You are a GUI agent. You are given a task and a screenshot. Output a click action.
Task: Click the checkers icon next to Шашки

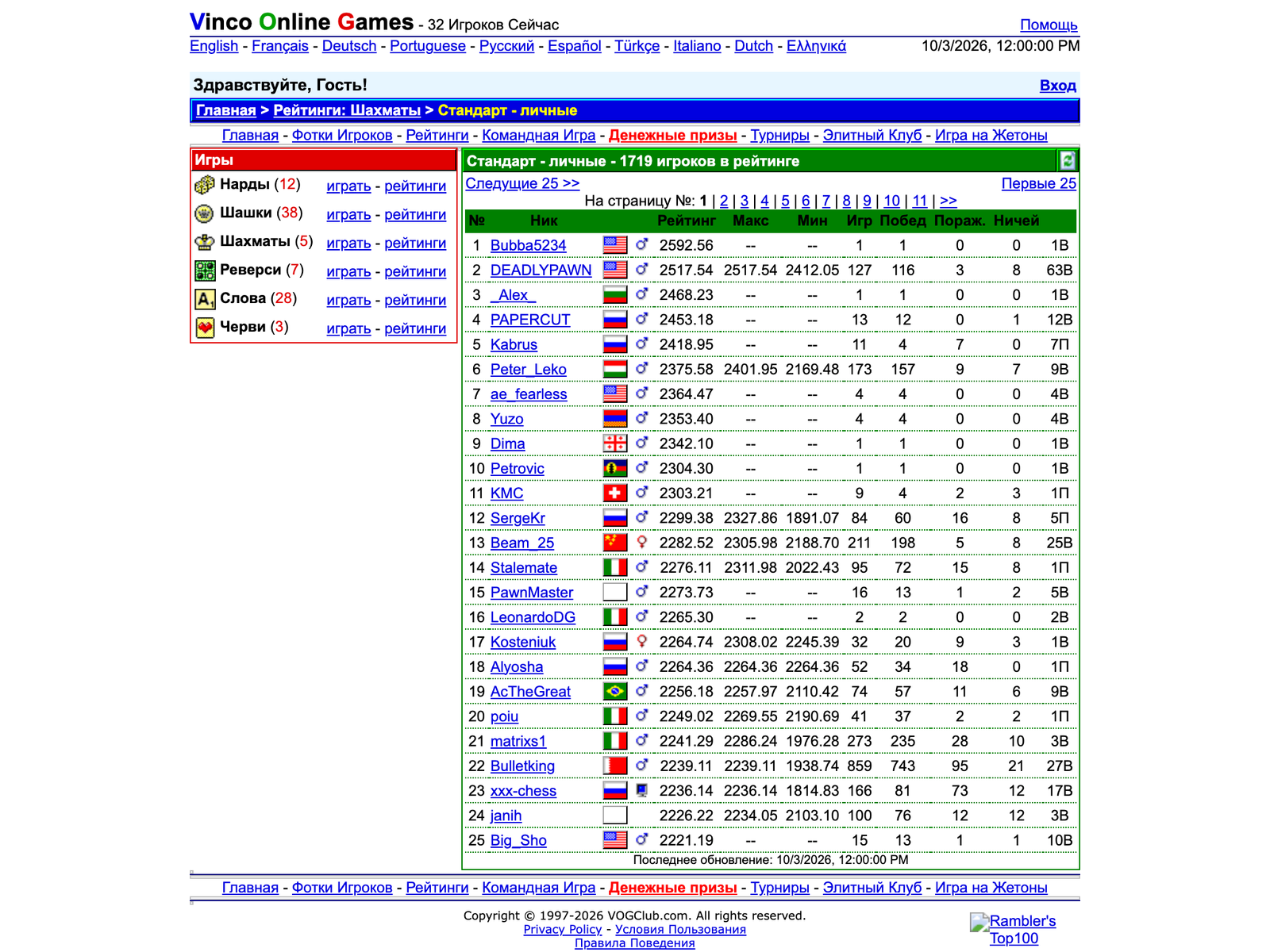[x=205, y=213]
